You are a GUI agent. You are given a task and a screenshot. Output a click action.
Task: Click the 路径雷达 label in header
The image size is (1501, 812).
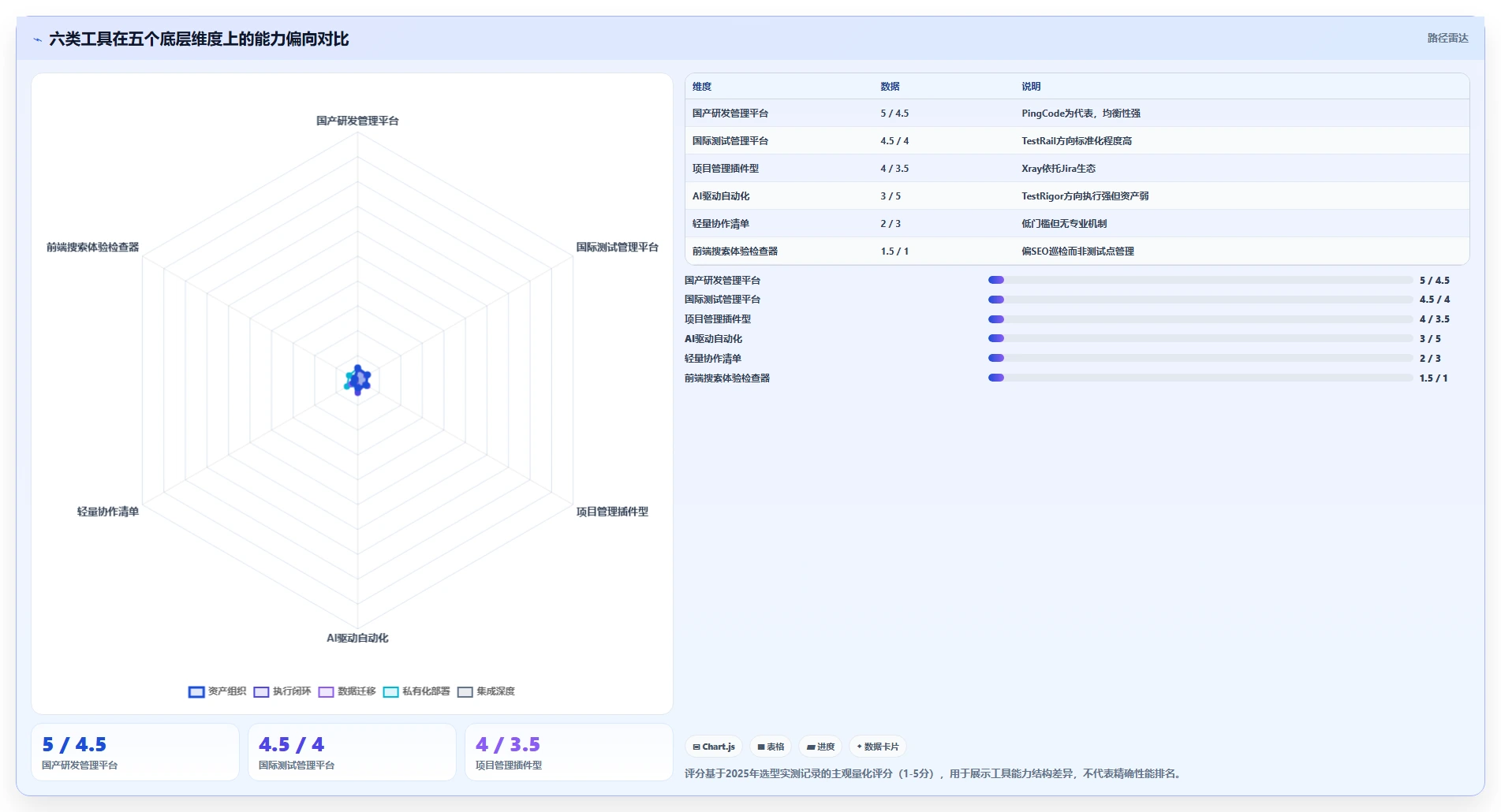[1447, 38]
